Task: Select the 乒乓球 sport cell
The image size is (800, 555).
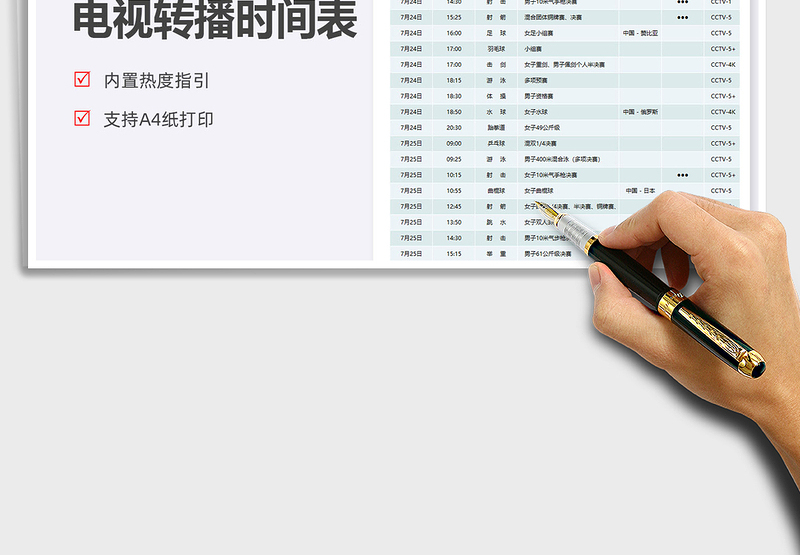Action: coord(496,144)
